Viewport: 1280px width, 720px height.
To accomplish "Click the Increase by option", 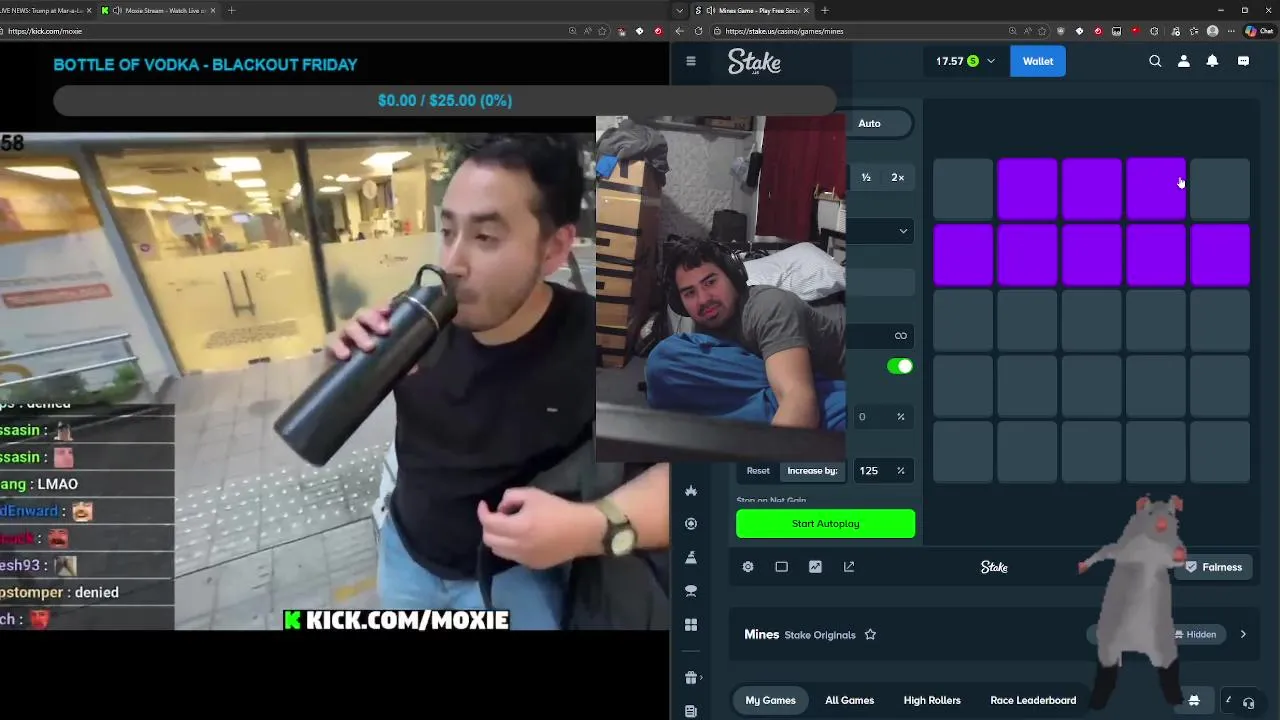I will click(x=812, y=471).
